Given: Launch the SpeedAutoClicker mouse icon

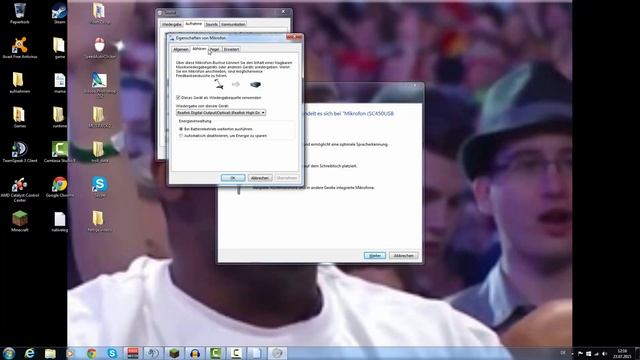Looking at the screenshot, I should [99, 48].
